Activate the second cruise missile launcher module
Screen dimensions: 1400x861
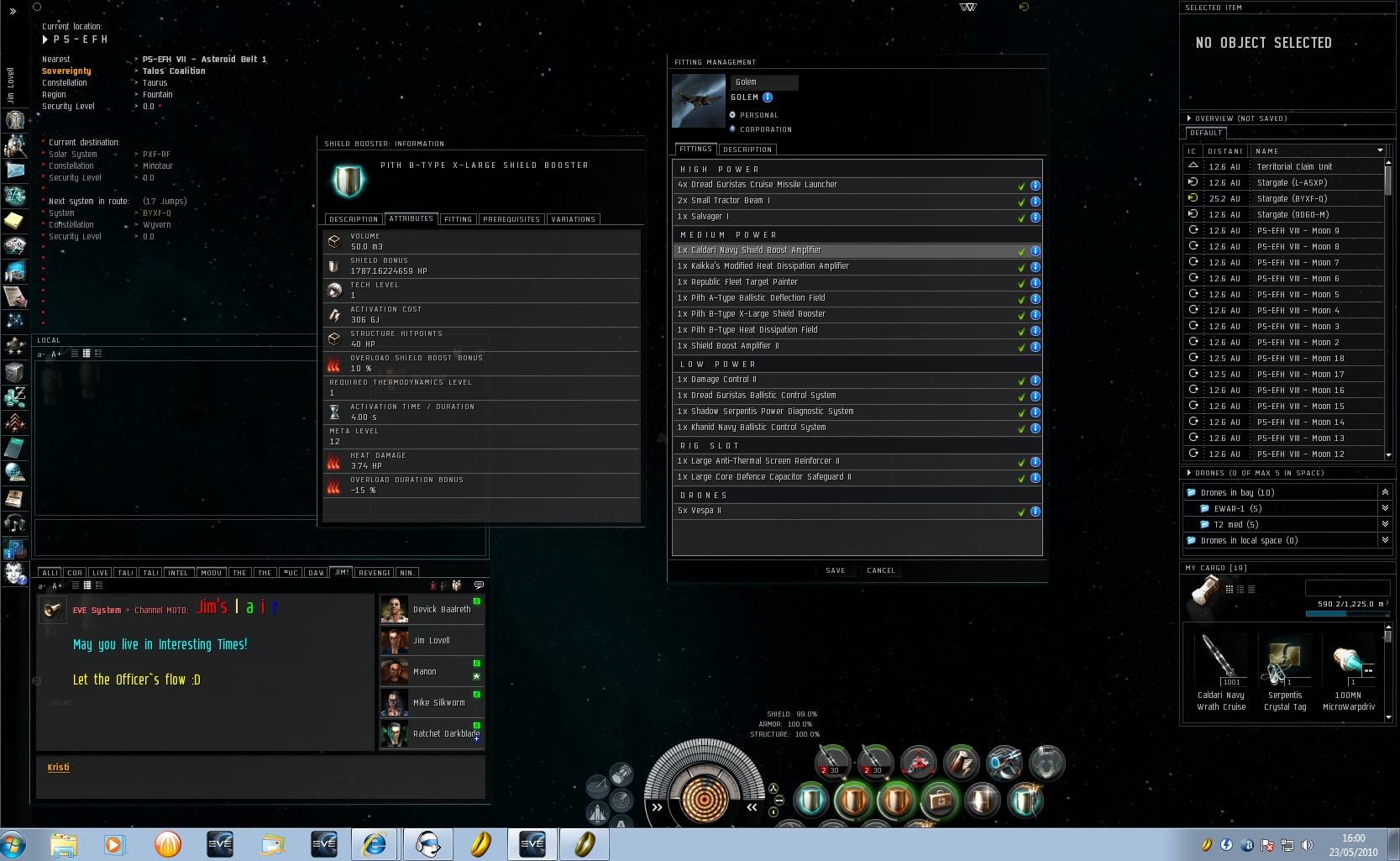pyautogui.click(x=876, y=762)
